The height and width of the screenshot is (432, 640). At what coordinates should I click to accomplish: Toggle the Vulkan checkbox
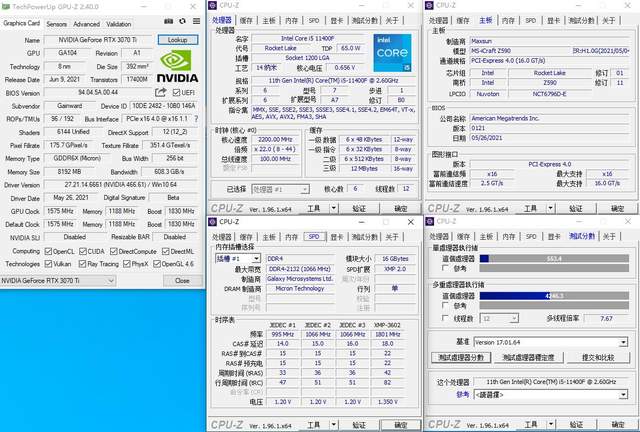pyautogui.click(x=48, y=264)
